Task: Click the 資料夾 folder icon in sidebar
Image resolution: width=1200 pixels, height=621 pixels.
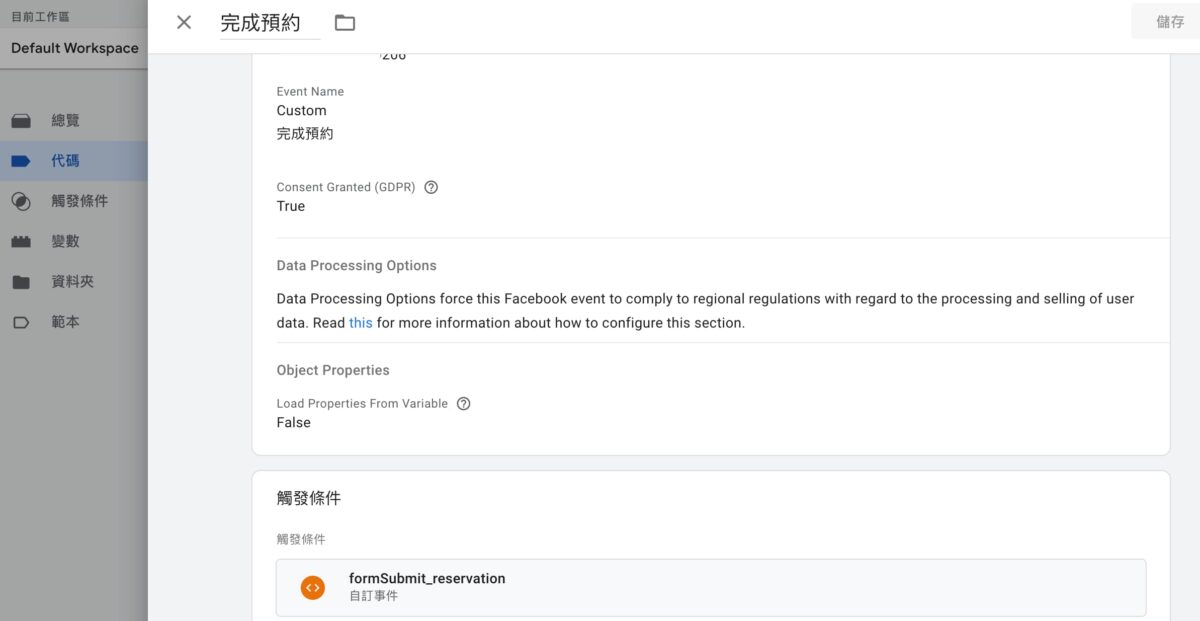Action: click(x=21, y=282)
